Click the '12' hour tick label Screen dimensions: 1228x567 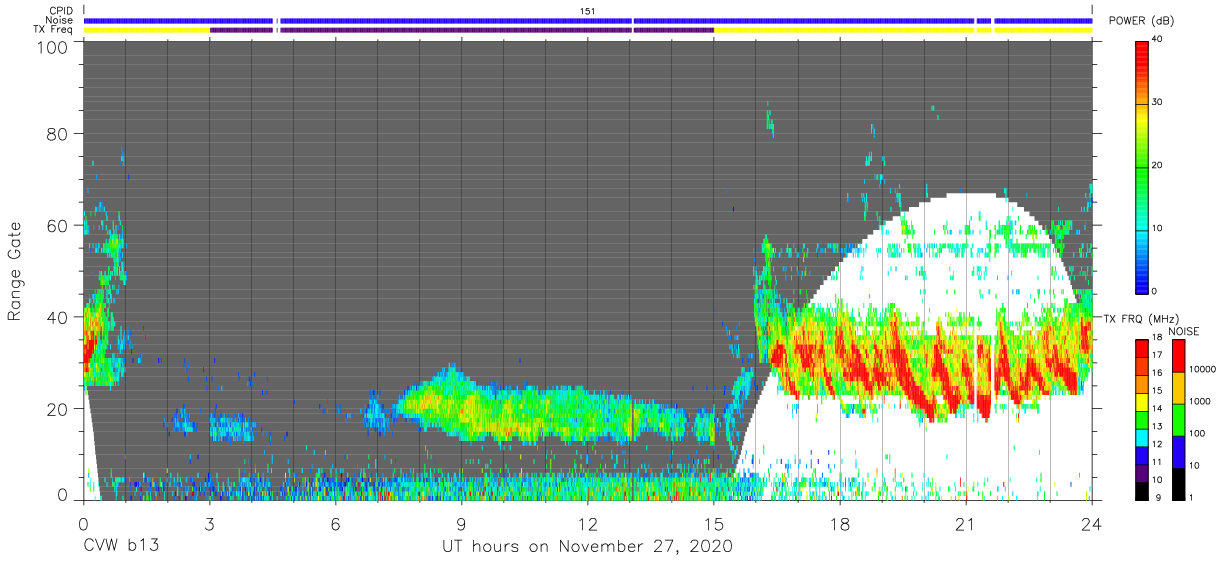[x=588, y=523]
